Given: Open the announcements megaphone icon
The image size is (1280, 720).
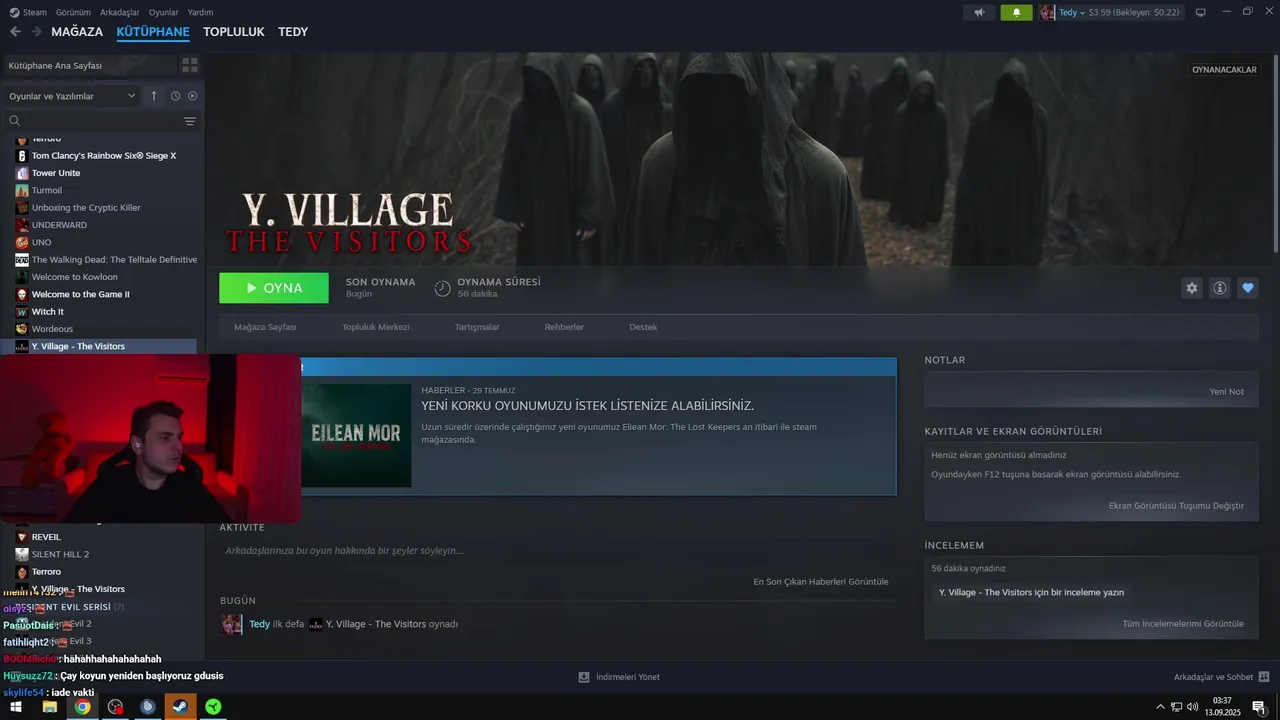Looking at the screenshot, I should point(979,12).
